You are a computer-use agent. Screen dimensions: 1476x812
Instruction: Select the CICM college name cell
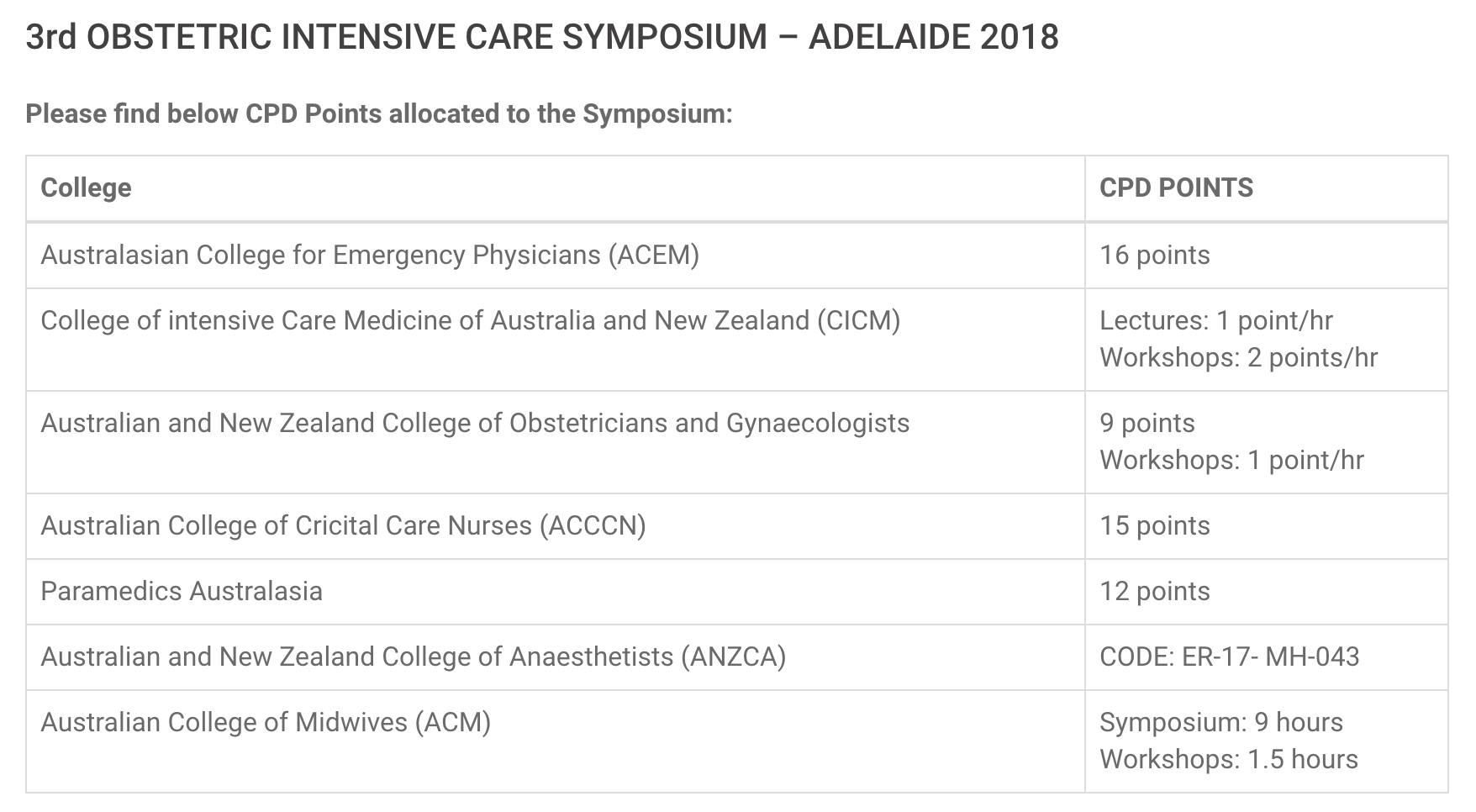[556, 340]
